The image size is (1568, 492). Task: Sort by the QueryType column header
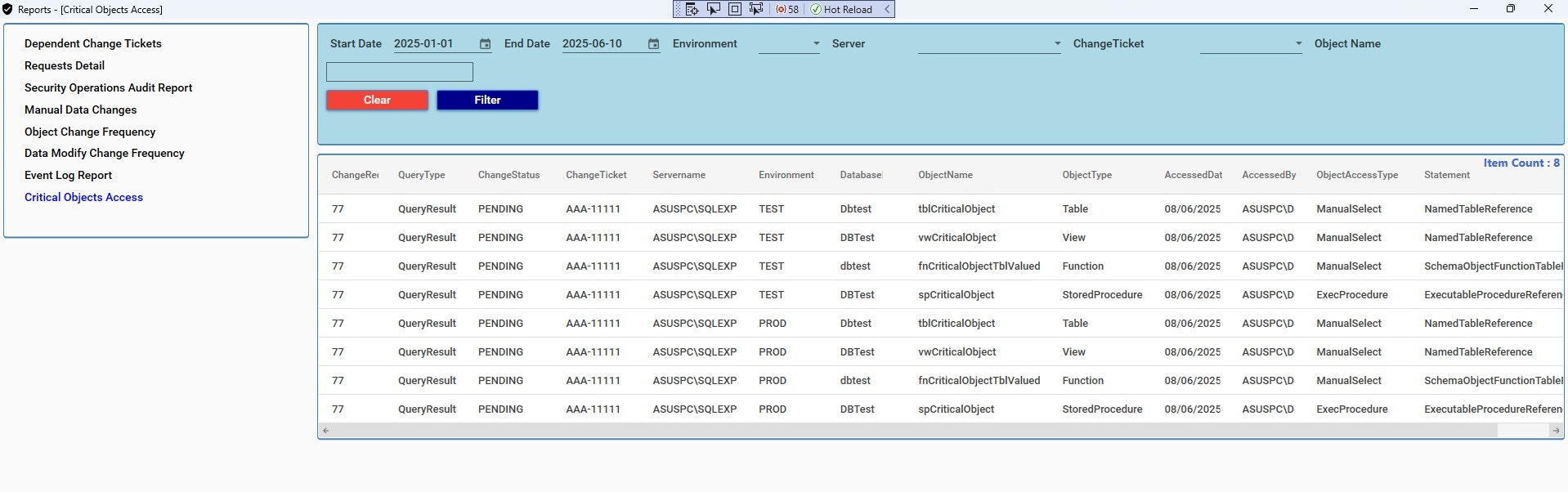(422, 175)
